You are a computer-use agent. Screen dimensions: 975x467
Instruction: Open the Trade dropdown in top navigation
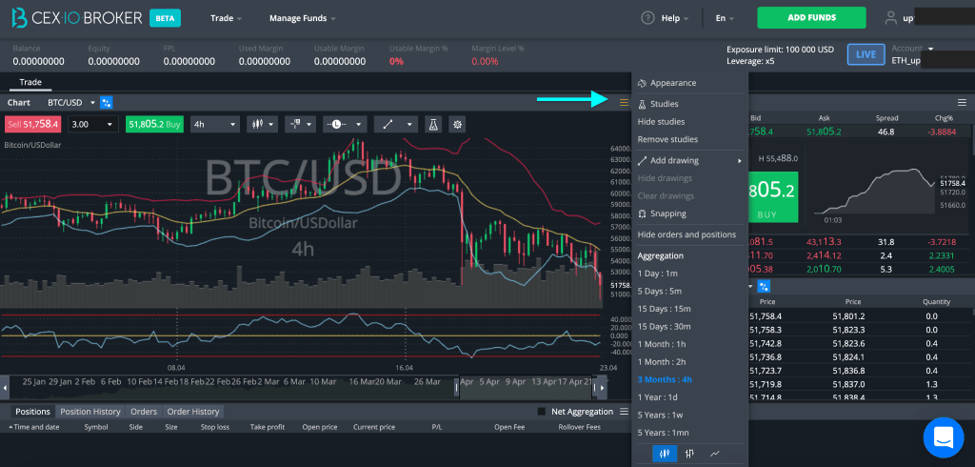coord(226,18)
